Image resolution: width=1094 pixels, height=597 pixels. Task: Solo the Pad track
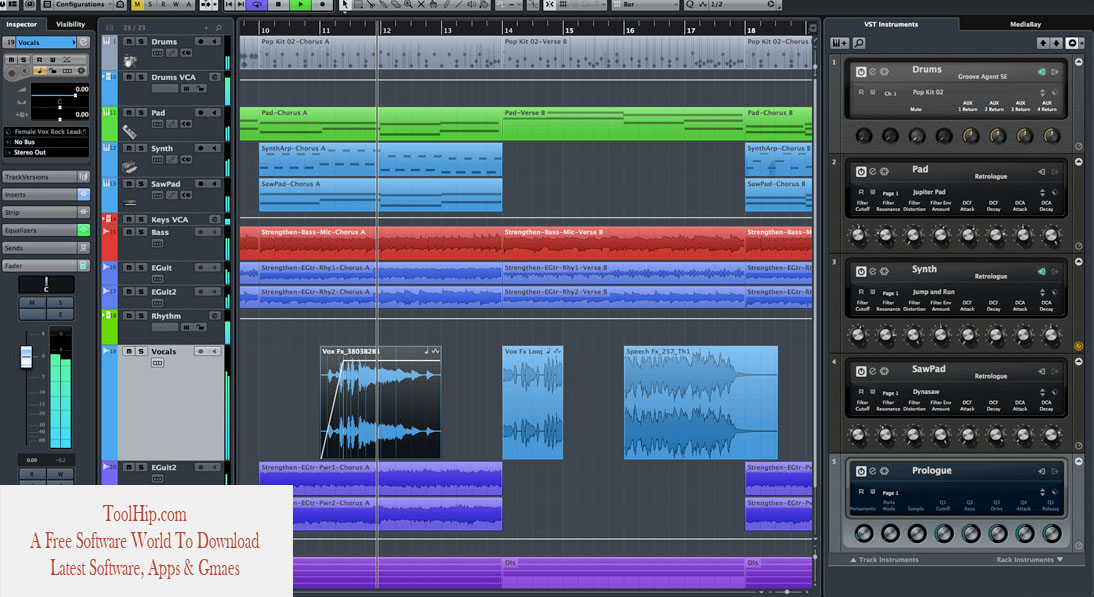(x=141, y=112)
